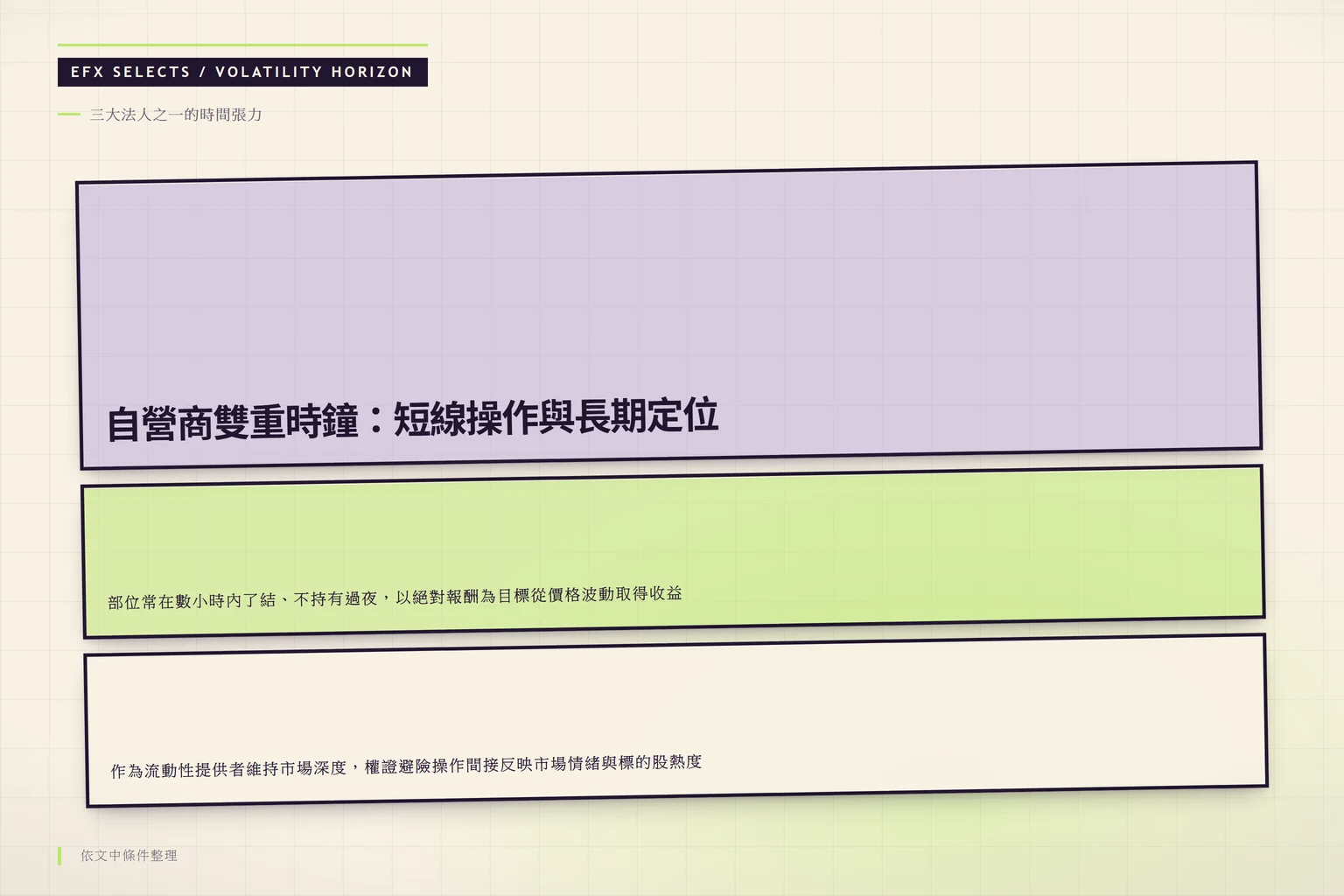
Task: Click the headline 自營商雙重時鐘：短線操作與長期定位
Action: (412, 420)
